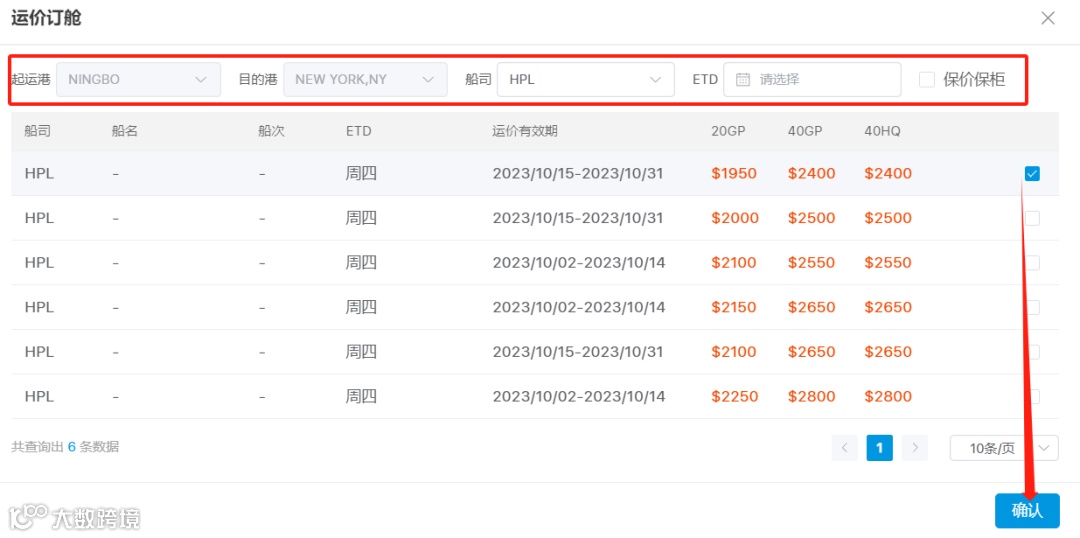Click the calendar icon in ETD field
Screen dimensions: 1080x538
[742, 79]
